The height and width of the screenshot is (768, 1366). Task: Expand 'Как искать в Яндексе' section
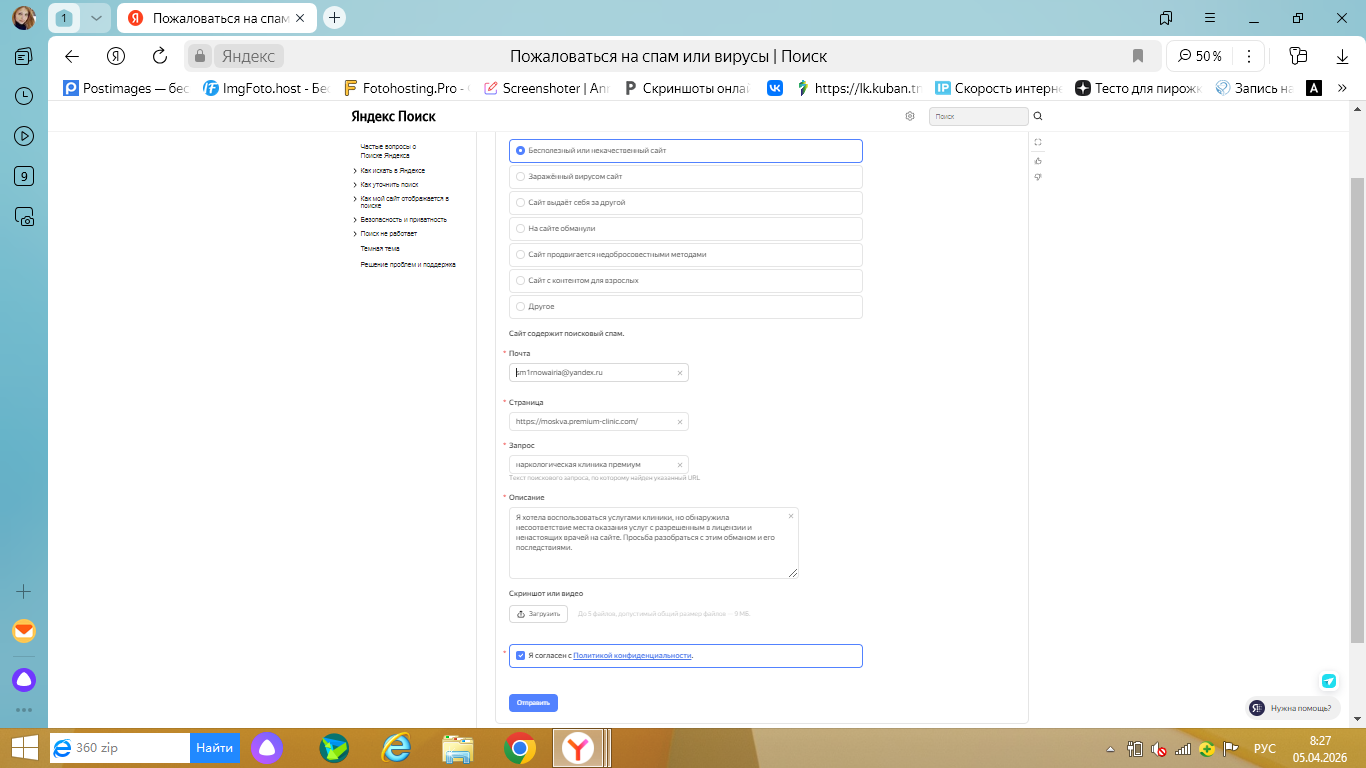392,171
